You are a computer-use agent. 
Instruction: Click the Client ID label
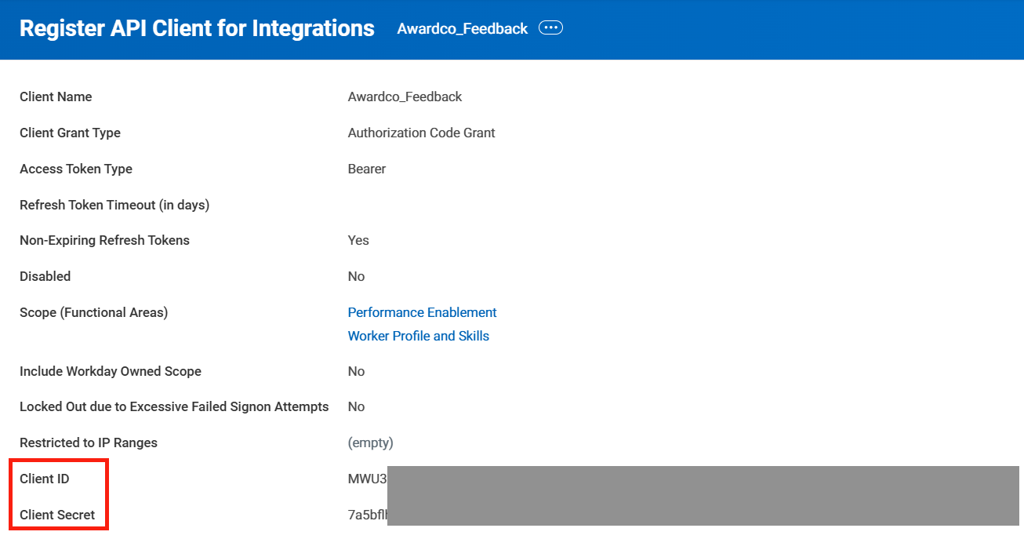[45, 479]
